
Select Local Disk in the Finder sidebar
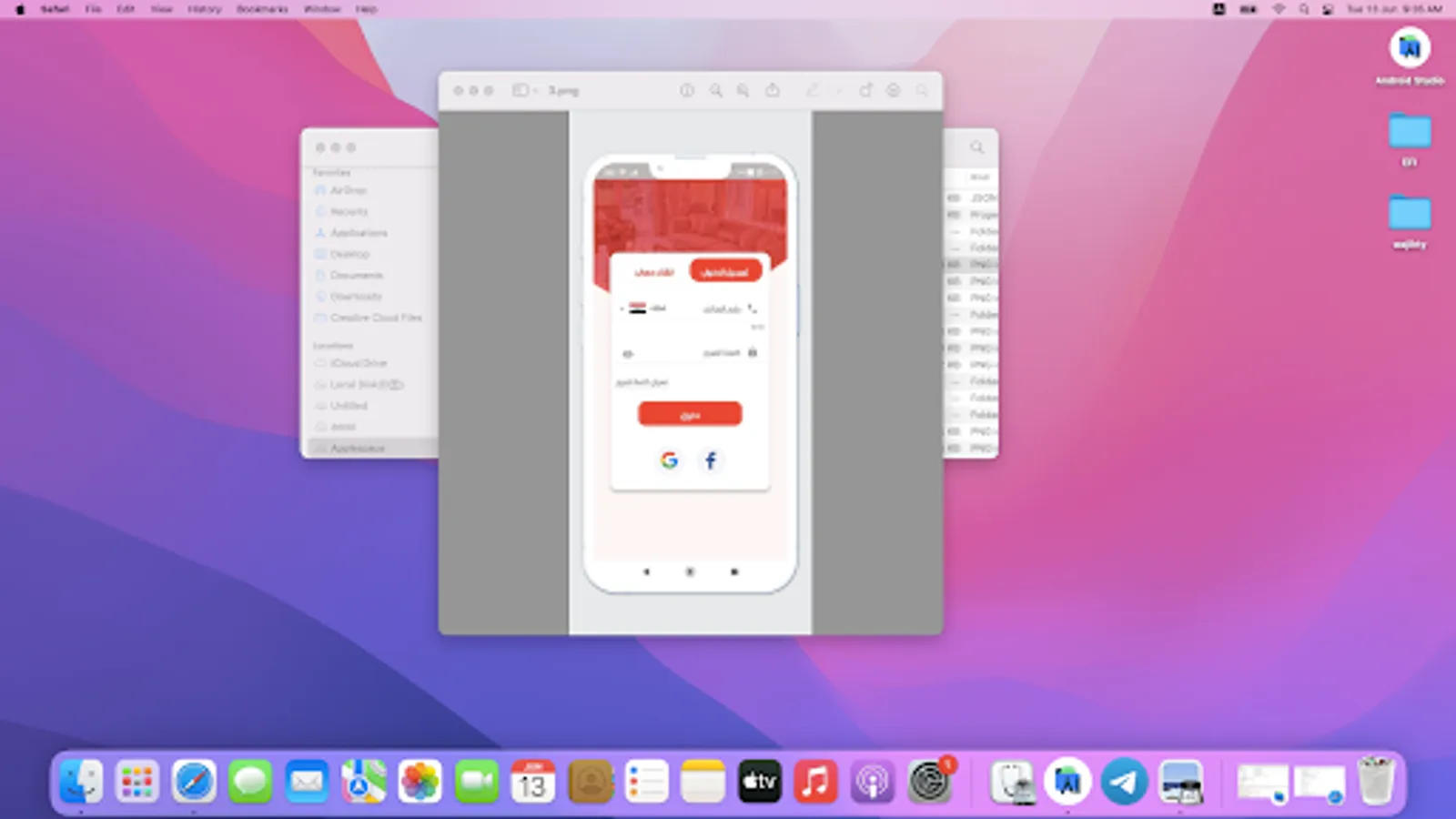[x=366, y=385]
